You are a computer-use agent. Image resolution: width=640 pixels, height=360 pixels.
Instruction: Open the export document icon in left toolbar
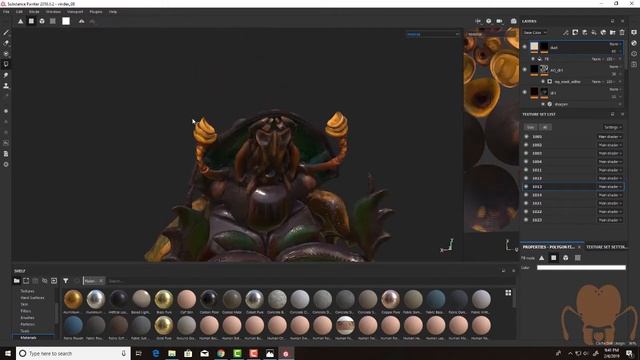coord(6,154)
